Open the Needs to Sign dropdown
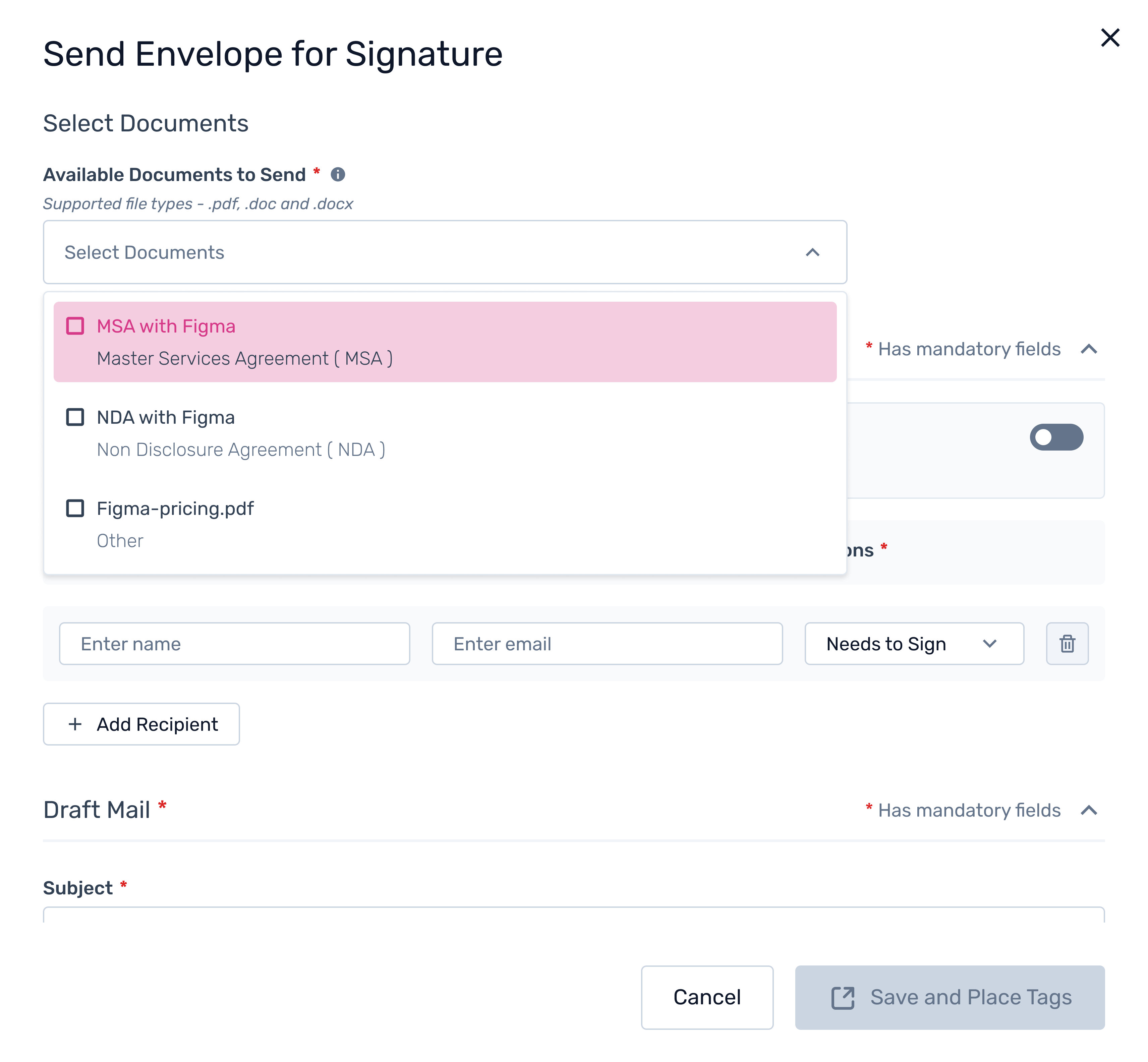Screen dimensions: 1148x1062 (x=914, y=644)
